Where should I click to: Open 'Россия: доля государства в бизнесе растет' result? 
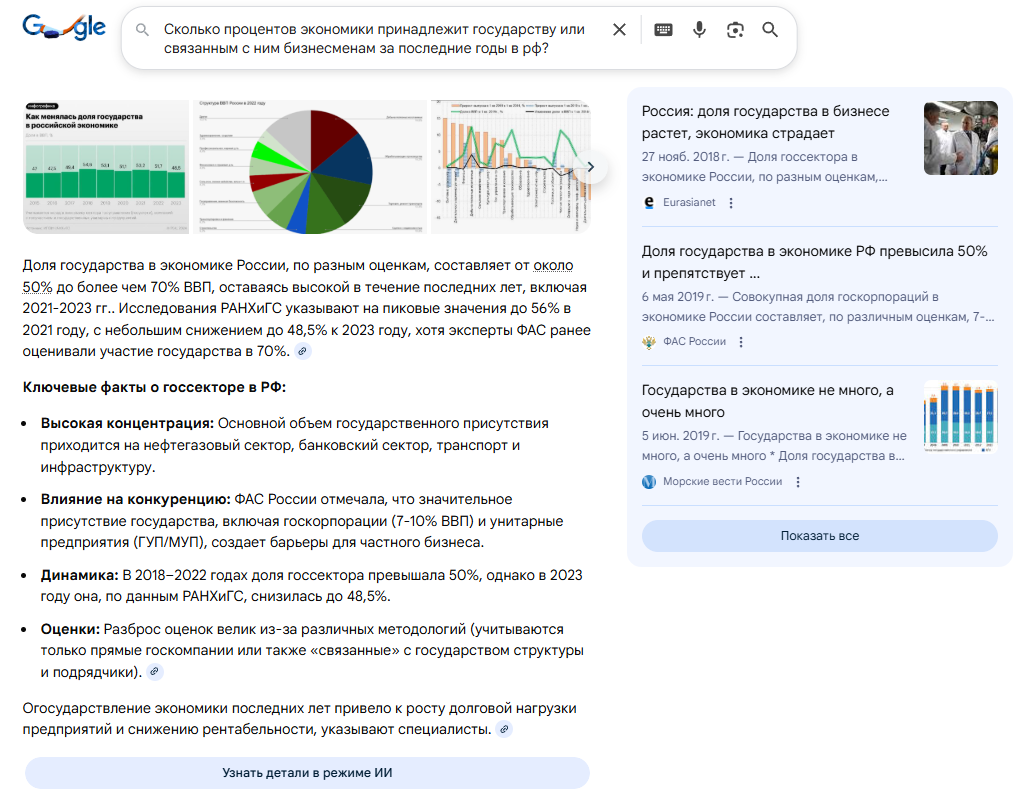tap(765, 122)
